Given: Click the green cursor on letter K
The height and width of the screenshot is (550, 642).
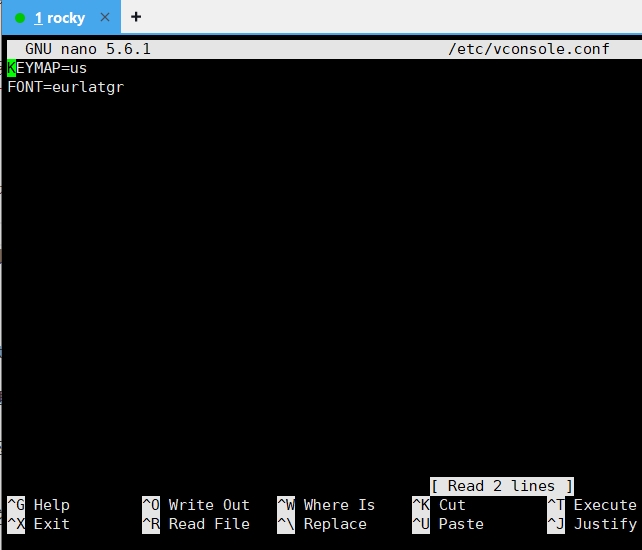Looking at the screenshot, I should (x=11, y=68).
